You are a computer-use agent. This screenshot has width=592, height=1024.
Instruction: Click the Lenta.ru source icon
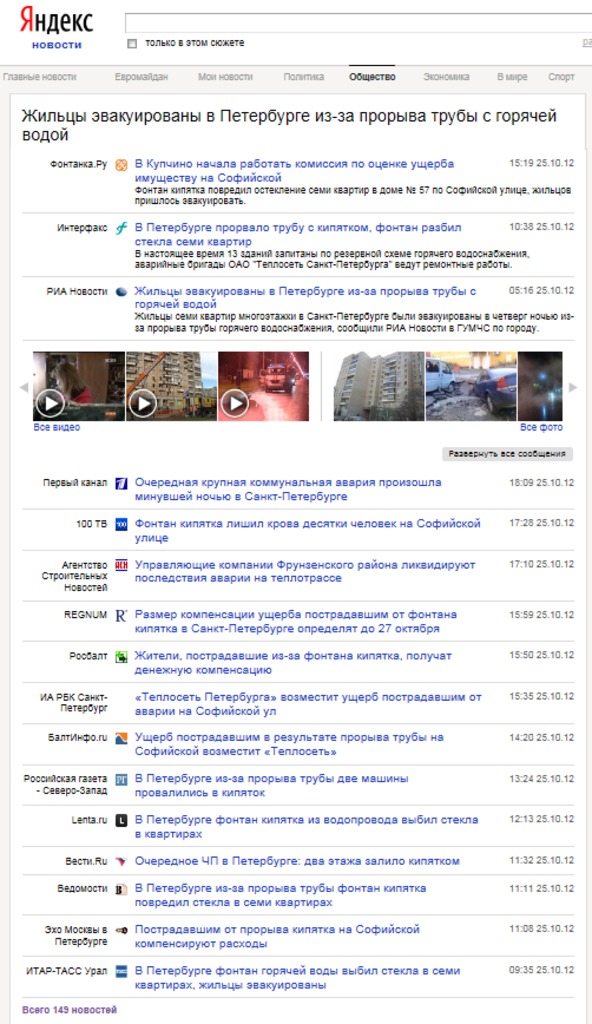click(121, 821)
